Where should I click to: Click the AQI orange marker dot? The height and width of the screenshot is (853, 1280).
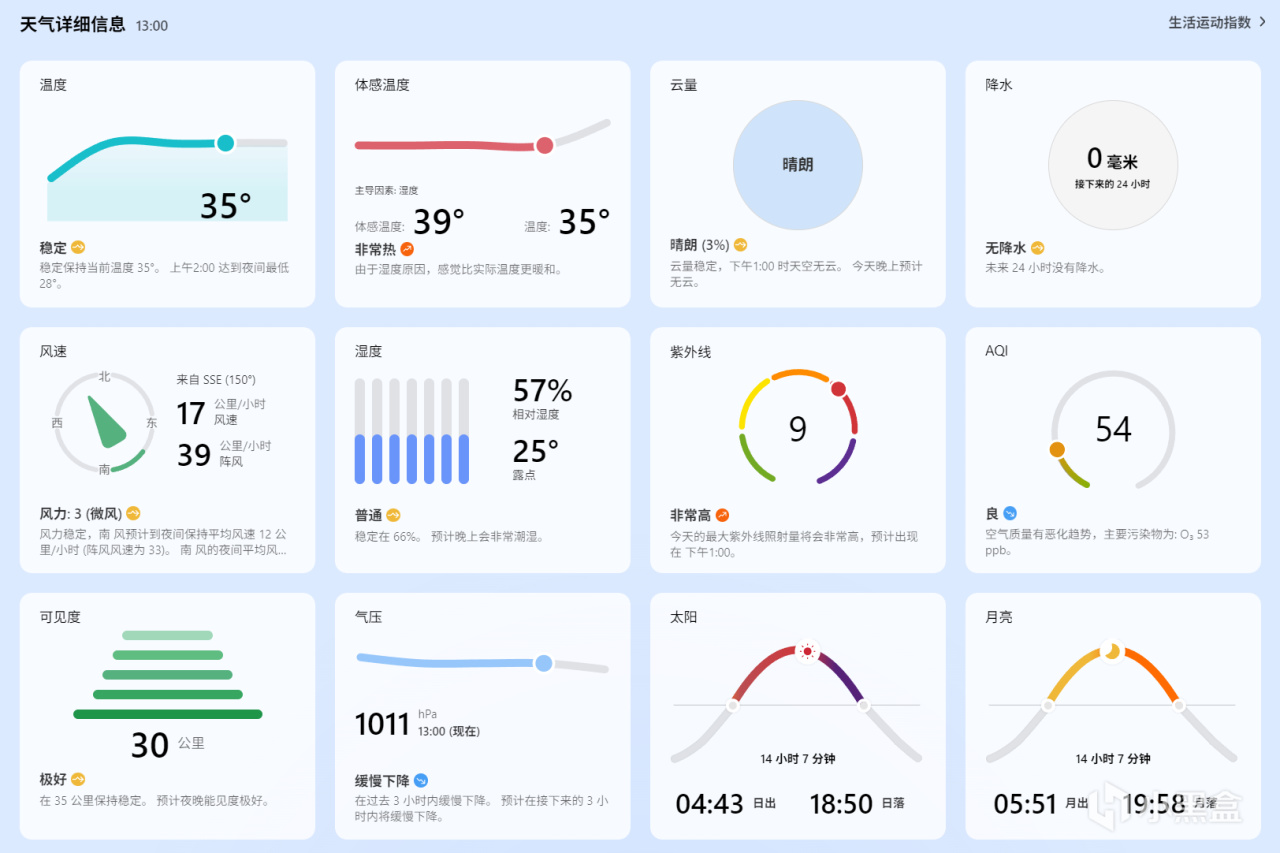(1057, 450)
